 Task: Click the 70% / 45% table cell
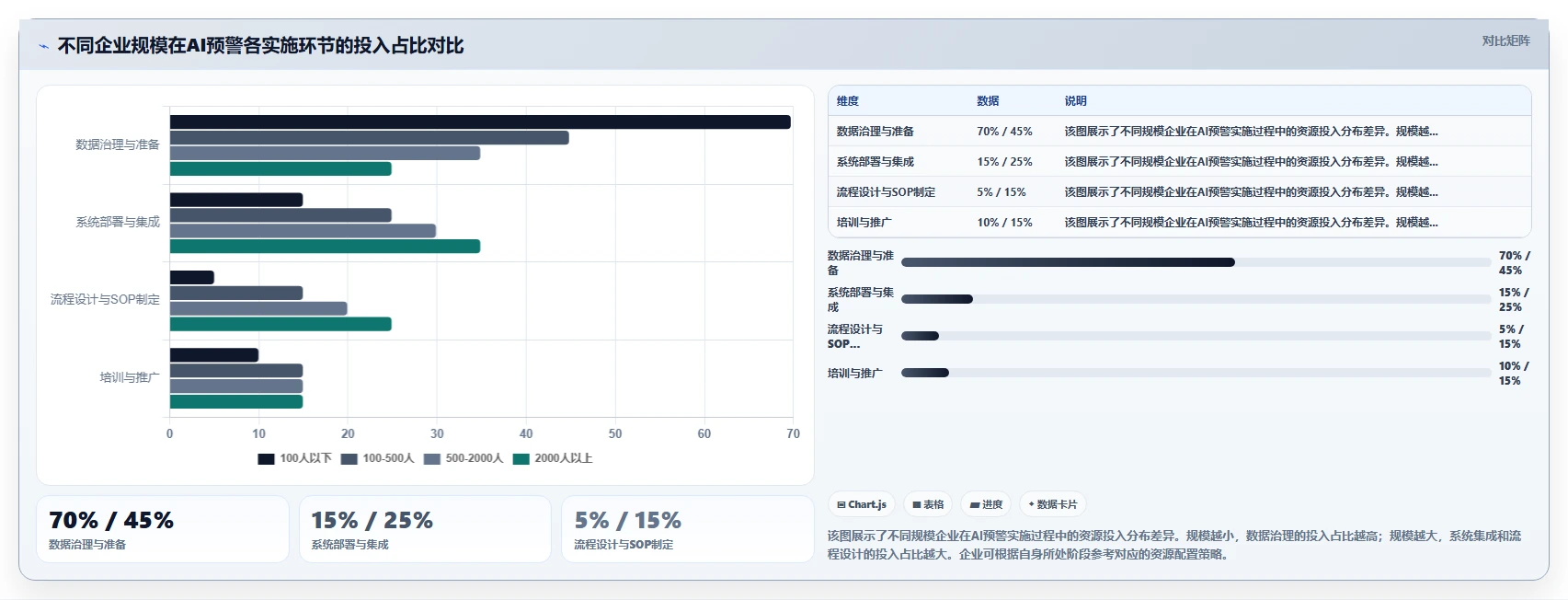pyautogui.click(x=1004, y=132)
